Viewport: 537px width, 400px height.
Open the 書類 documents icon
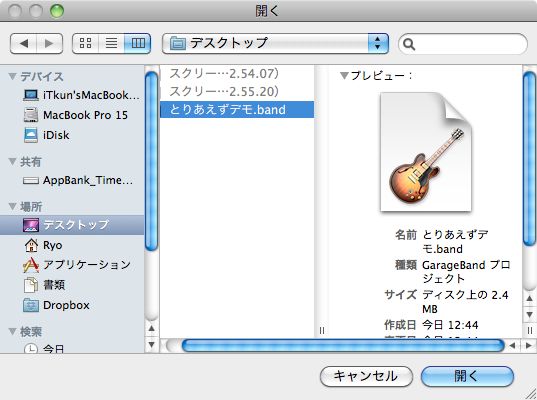click(31, 285)
